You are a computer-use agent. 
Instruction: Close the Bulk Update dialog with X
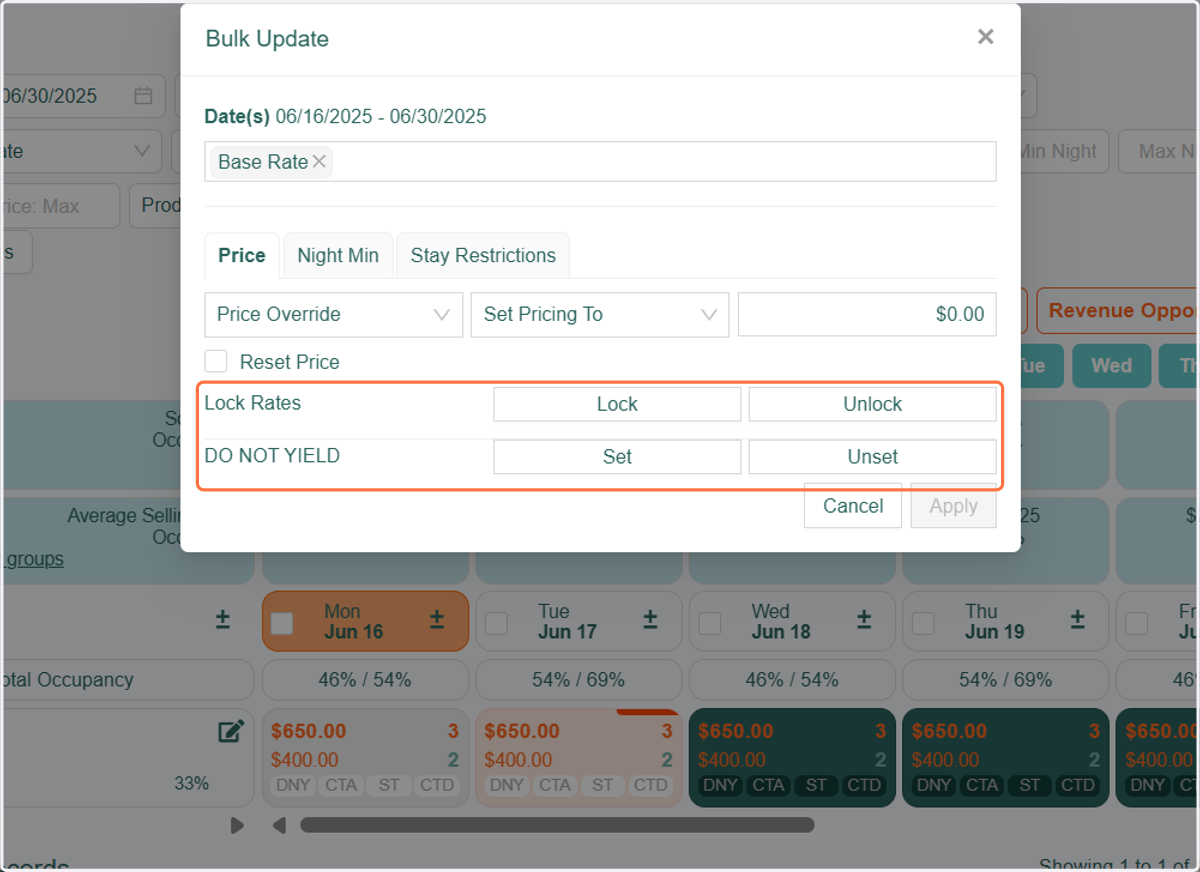coord(985,37)
